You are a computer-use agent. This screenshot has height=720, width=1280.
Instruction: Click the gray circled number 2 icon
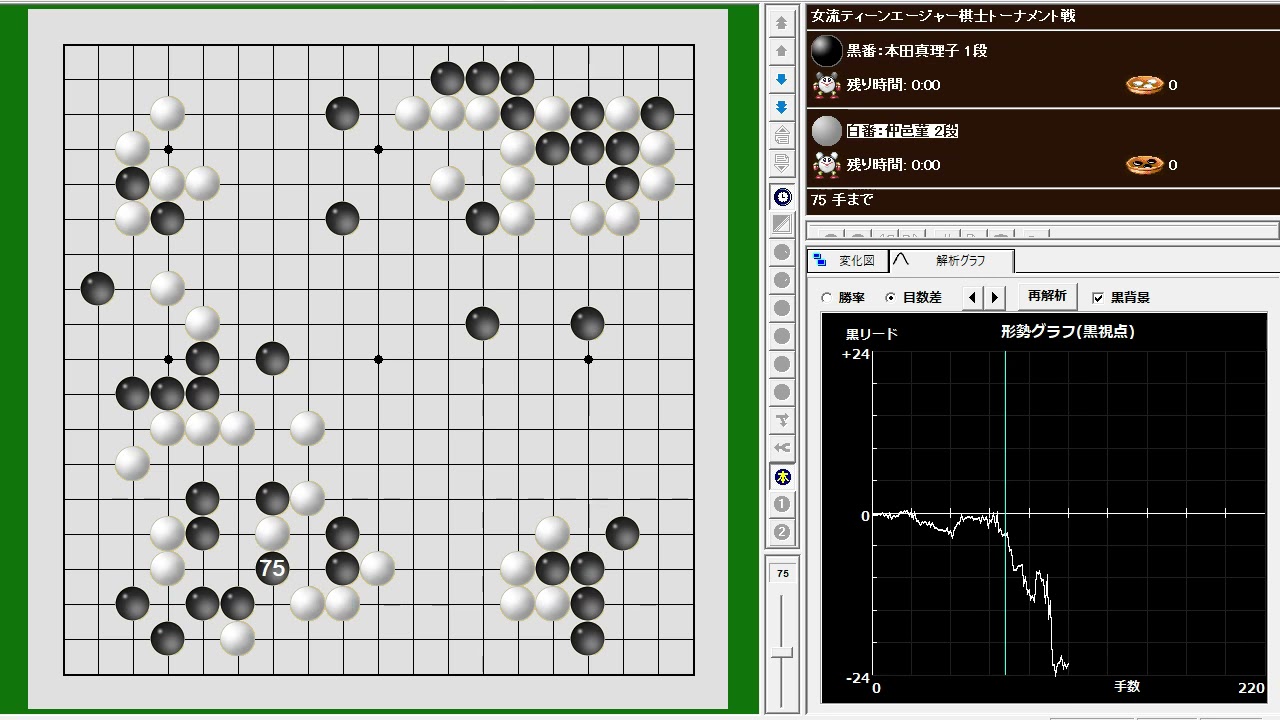pos(782,532)
